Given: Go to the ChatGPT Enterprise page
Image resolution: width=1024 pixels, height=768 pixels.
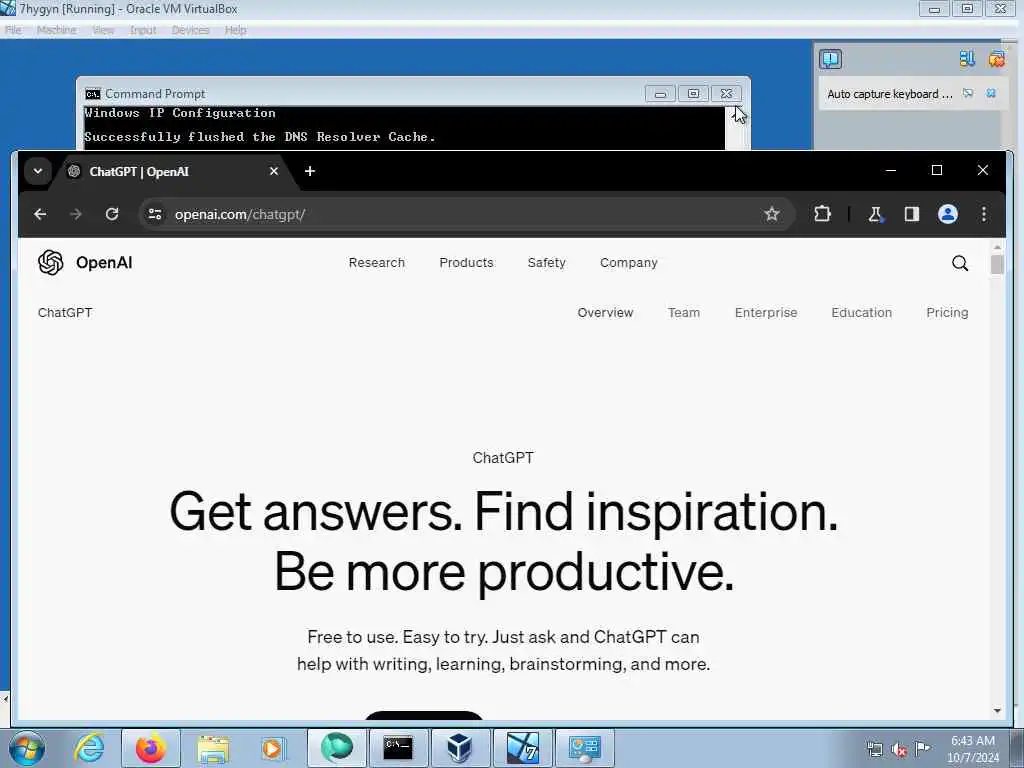Looking at the screenshot, I should click(766, 313).
